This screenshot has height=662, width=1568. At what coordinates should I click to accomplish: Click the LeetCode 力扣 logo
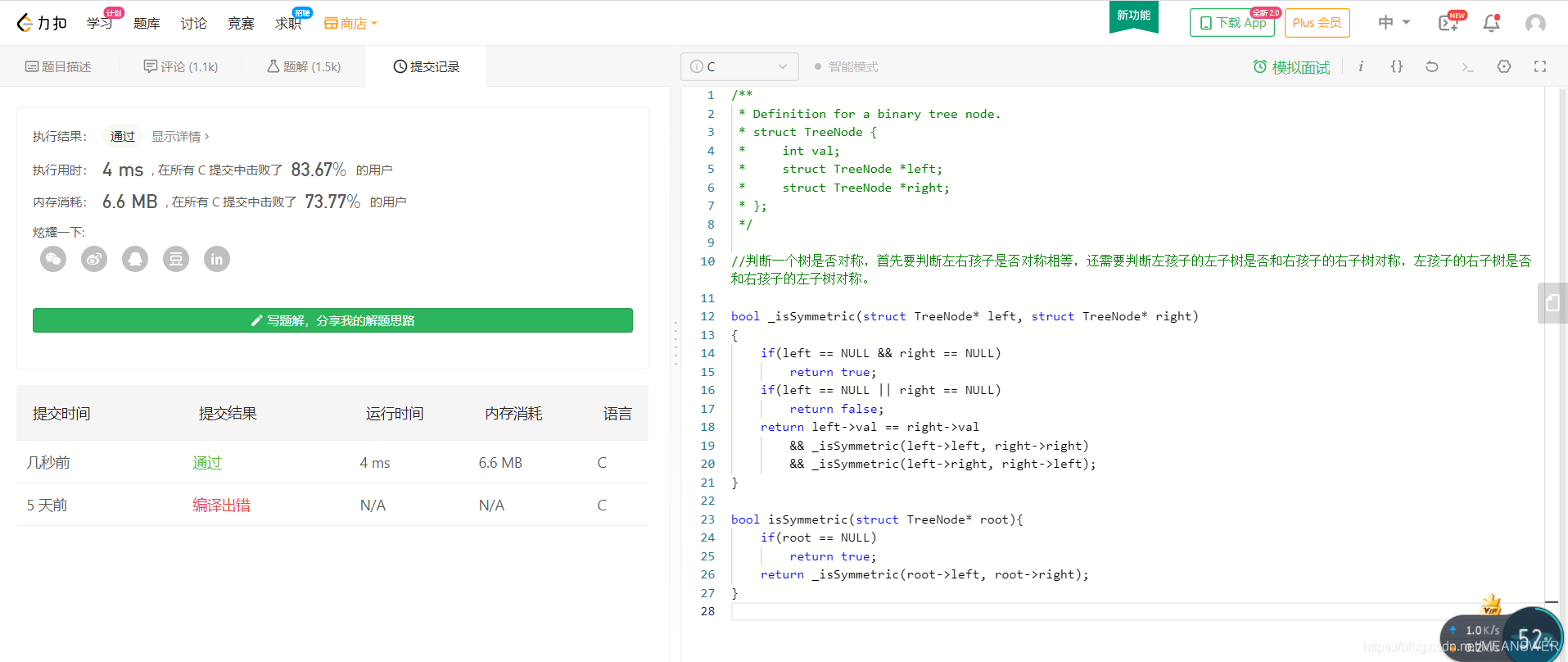42,23
